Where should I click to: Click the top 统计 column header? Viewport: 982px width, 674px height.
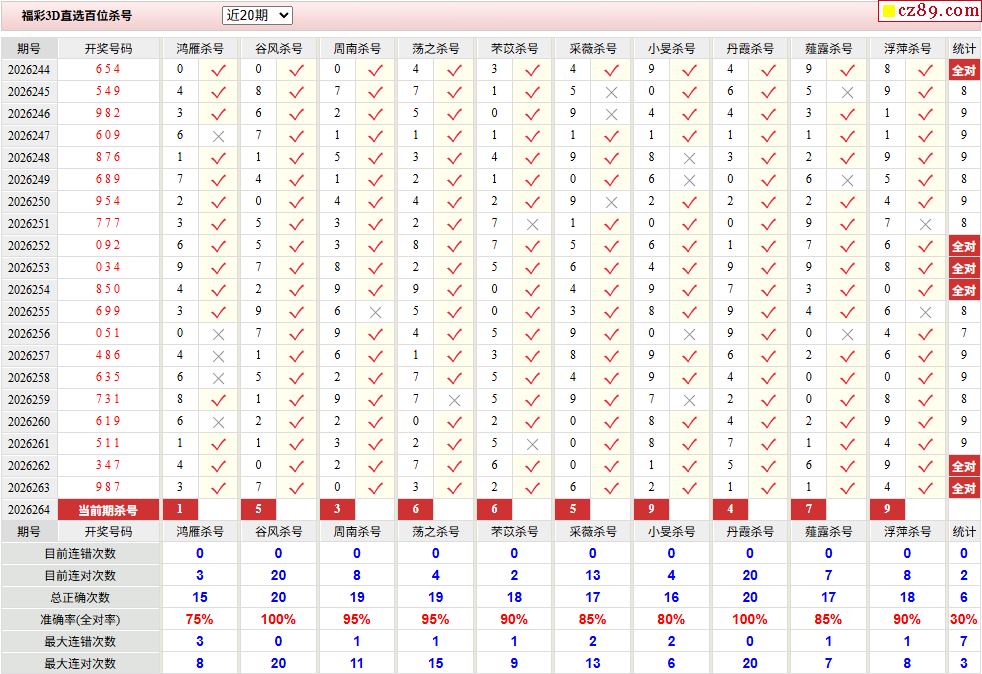964,48
